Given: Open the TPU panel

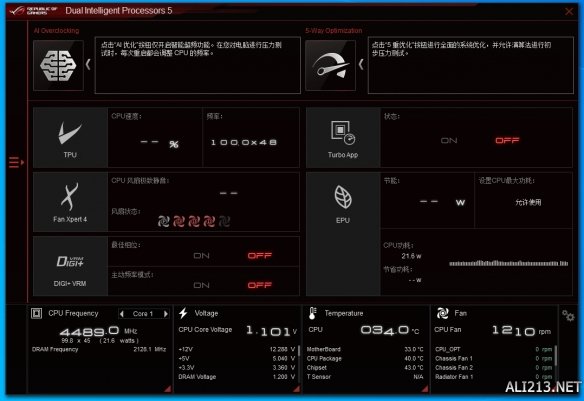Looking at the screenshot, I should click(x=70, y=138).
